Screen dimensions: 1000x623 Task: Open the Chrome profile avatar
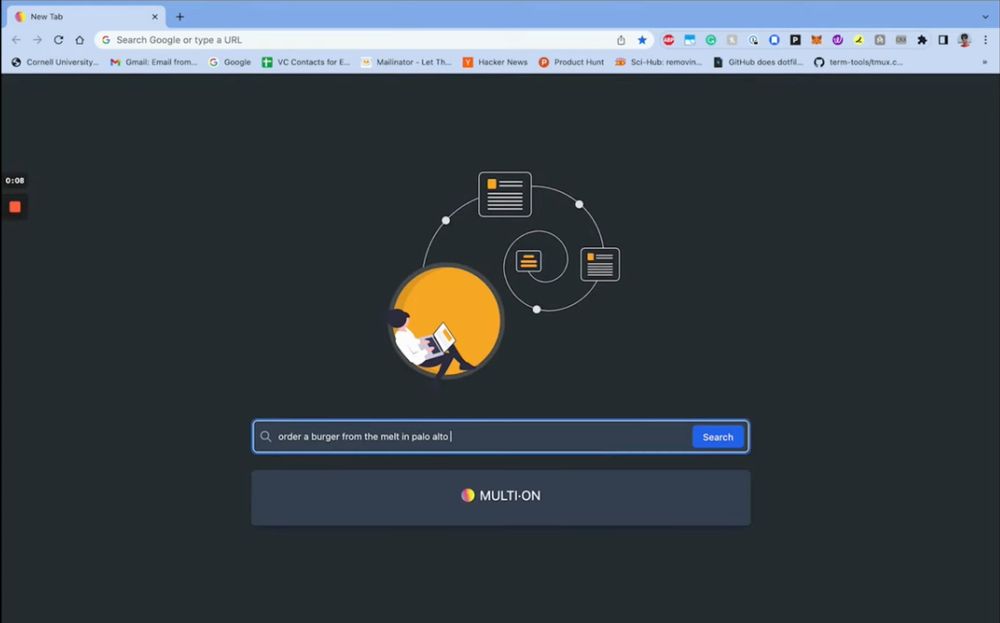tap(964, 40)
